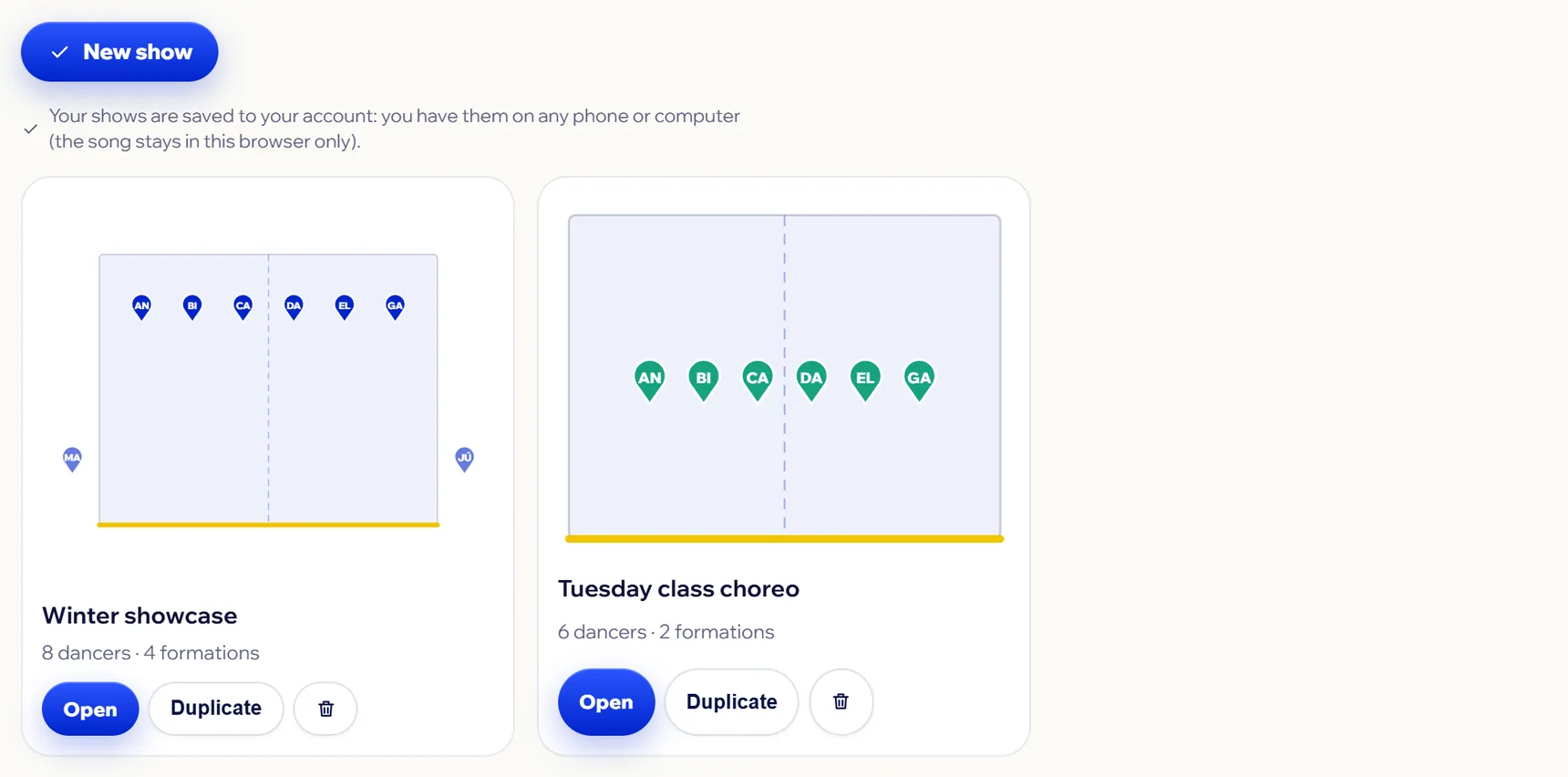This screenshot has width=1568, height=777.
Task: Click the Winter showcase stage preview
Action: 268,390
